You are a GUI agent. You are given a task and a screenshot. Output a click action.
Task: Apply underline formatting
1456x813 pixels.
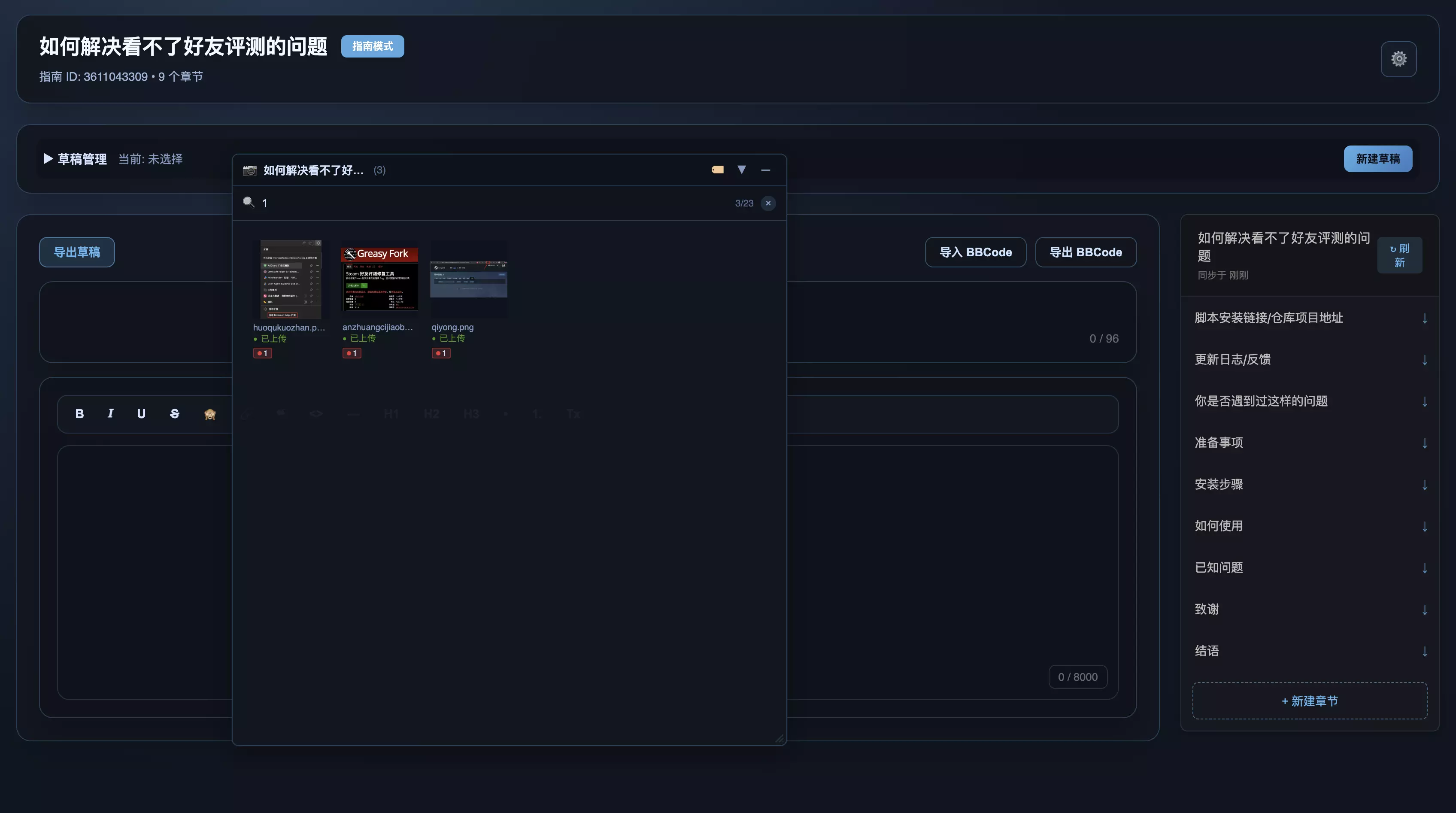click(141, 414)
